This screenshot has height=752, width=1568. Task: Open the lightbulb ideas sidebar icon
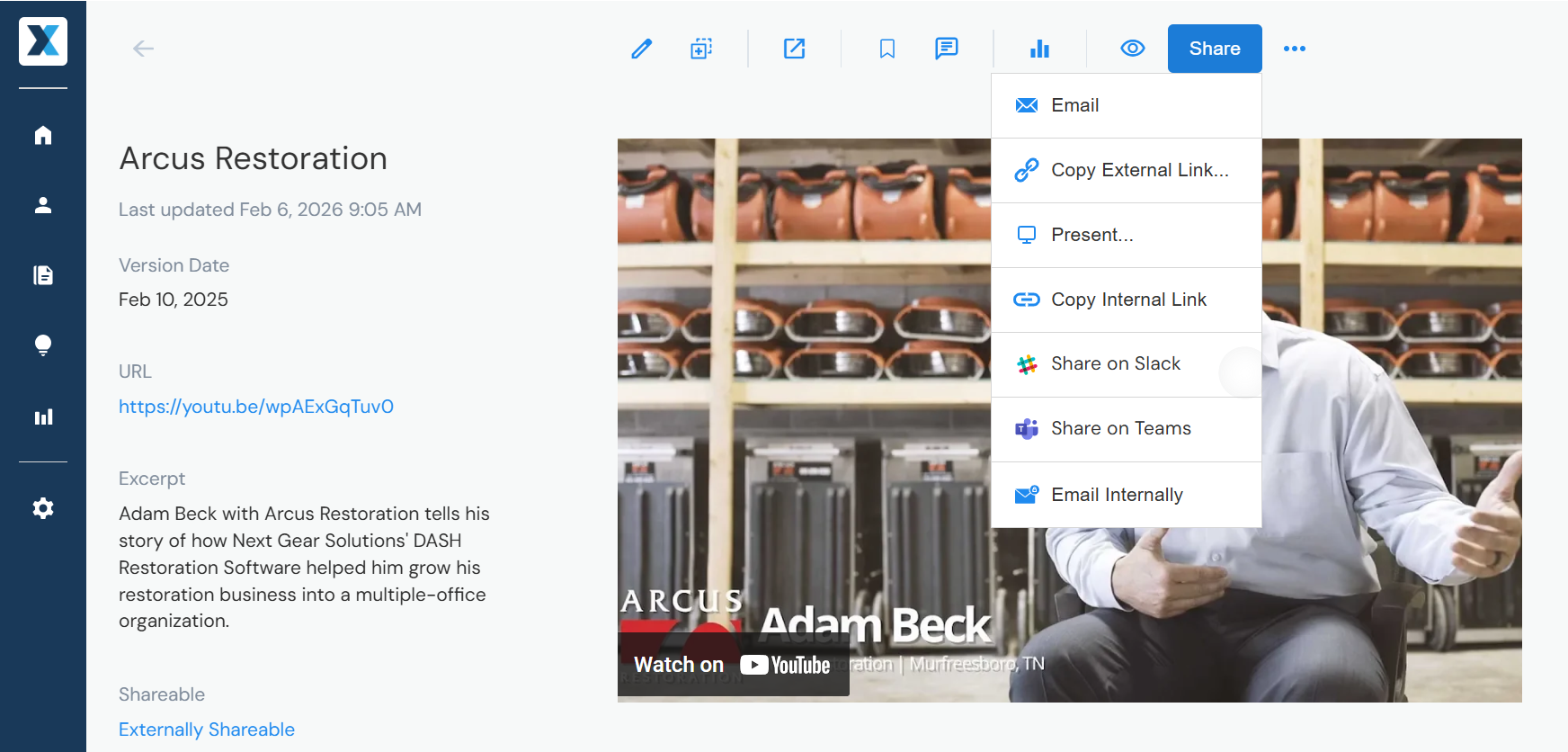(43, 345)
